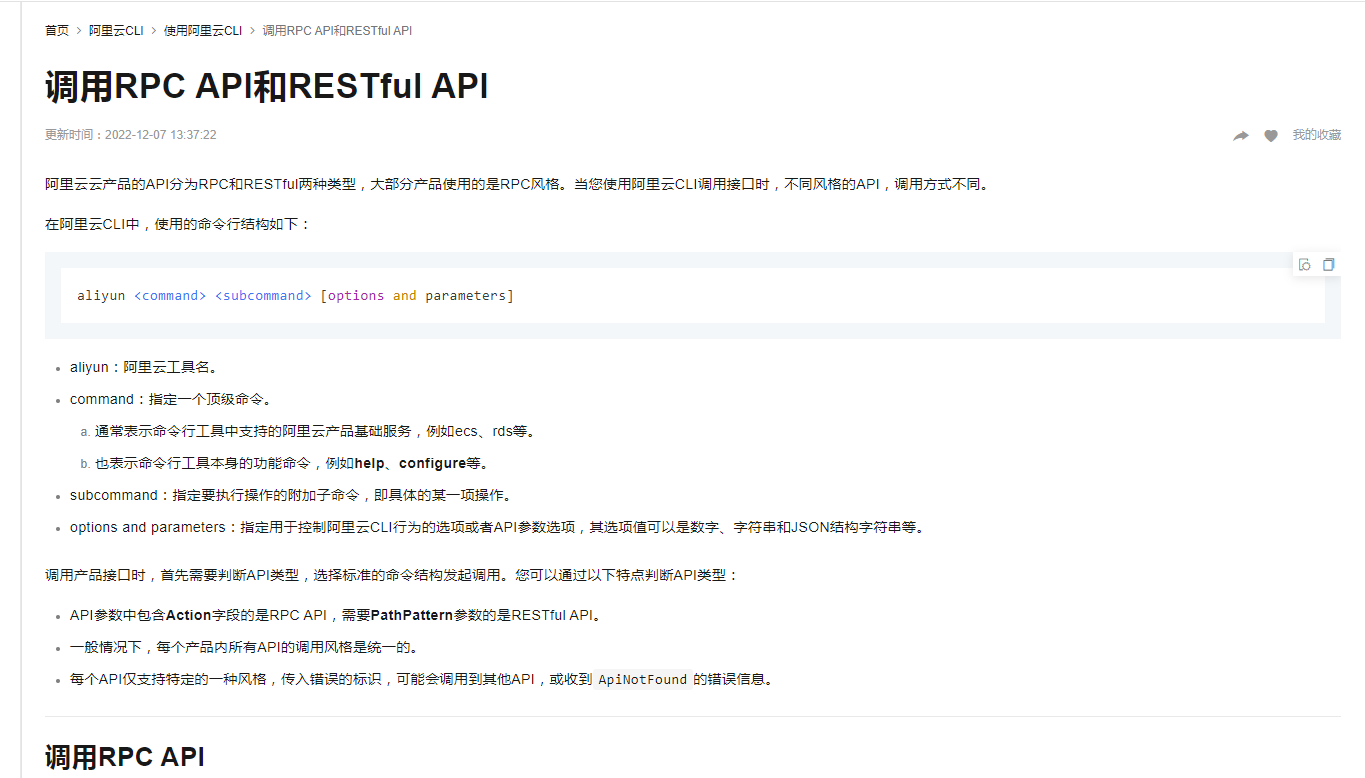
Task: Click the page title 调用RPC API和RESTful API
Action: 267,87
